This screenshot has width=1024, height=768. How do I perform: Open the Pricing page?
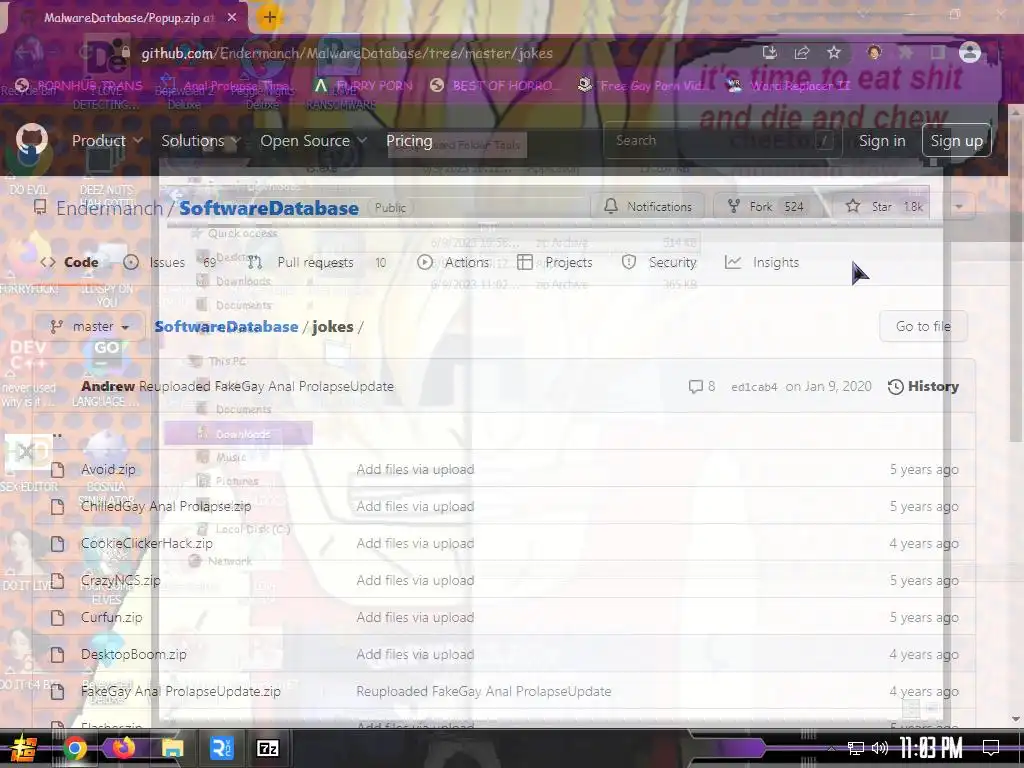click(x=409, y=140)
